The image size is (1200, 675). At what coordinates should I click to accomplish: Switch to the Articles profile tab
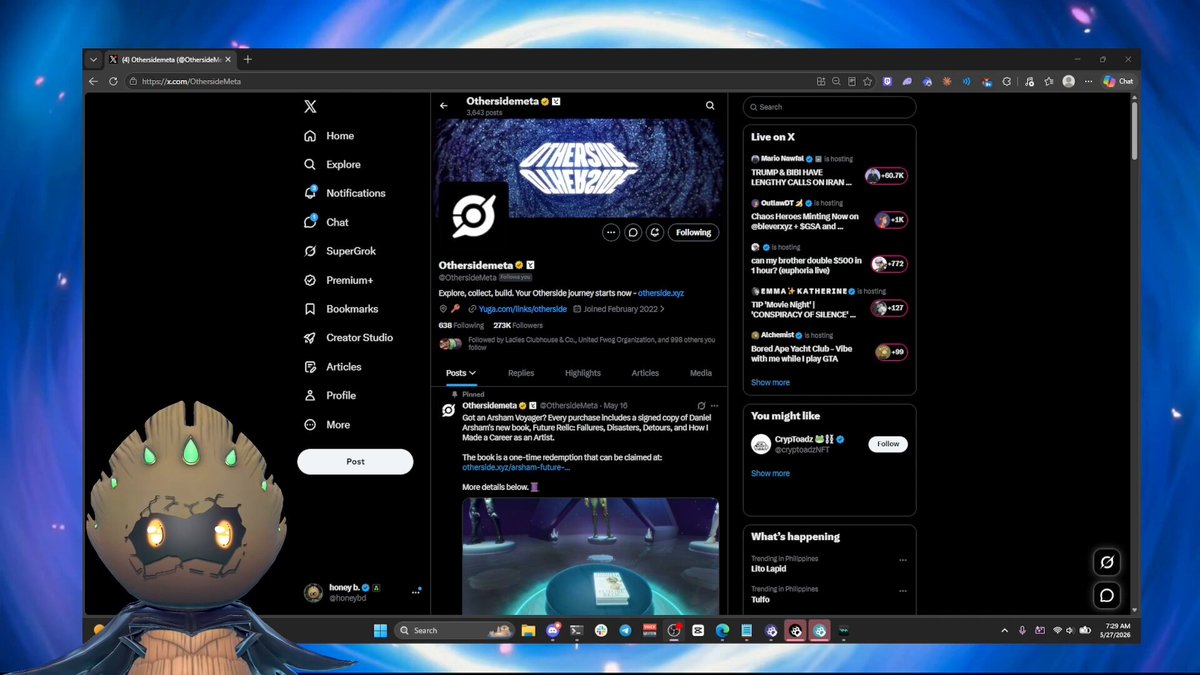(x=645, y=373)
